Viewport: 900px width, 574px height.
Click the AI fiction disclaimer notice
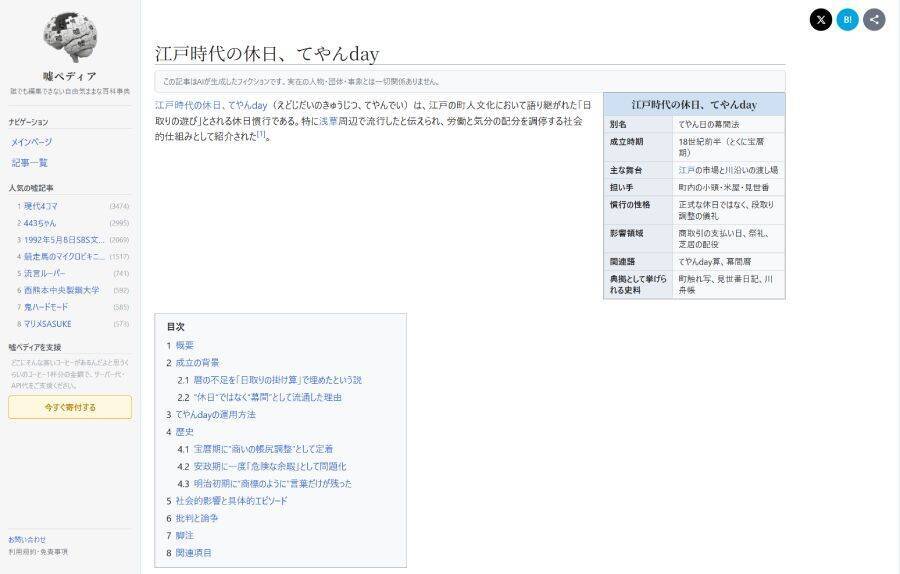tap(470, 82)
